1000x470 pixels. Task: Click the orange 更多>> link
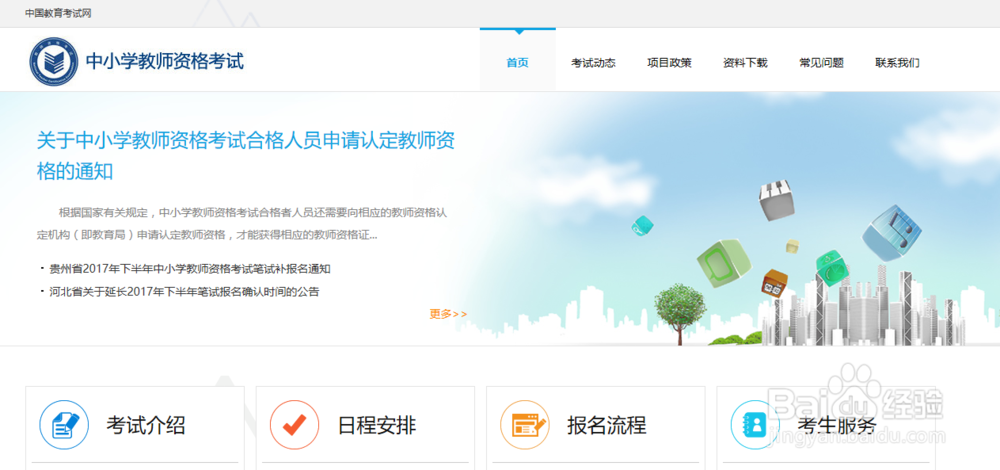(x=448, y=314)
